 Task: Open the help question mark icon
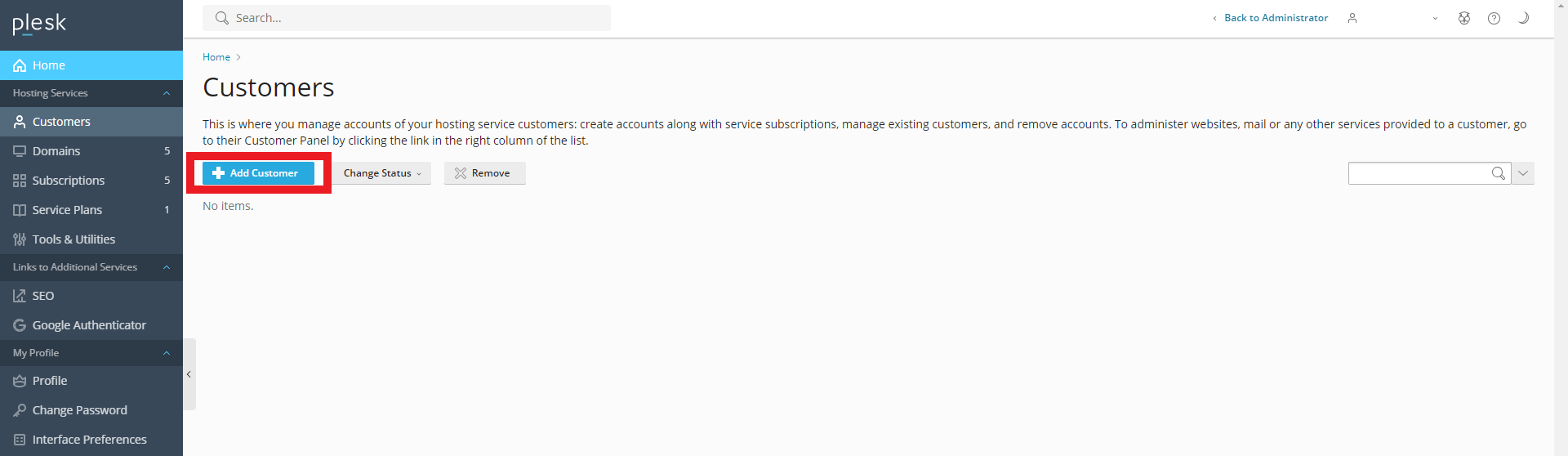coord(1494,18)
